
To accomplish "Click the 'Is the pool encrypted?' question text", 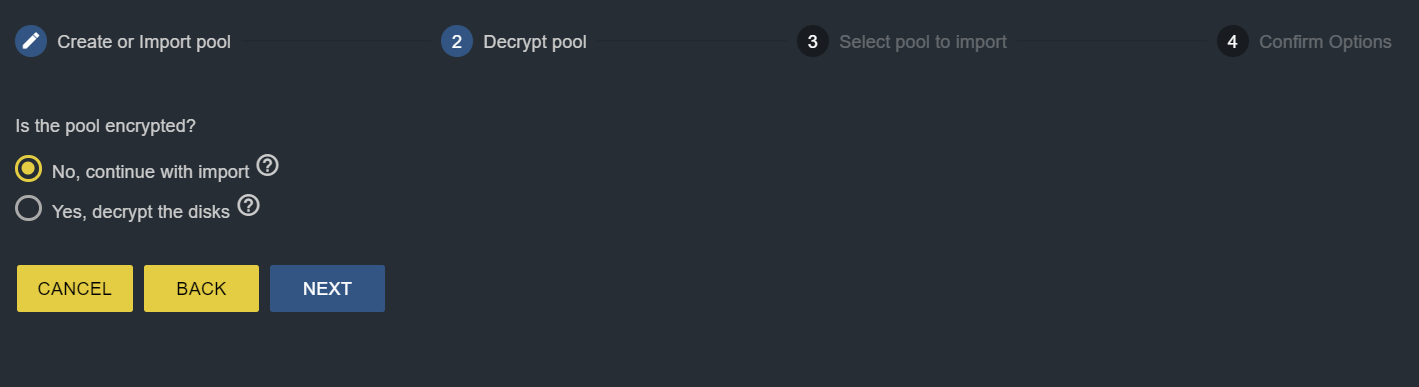I will [105, 127].
